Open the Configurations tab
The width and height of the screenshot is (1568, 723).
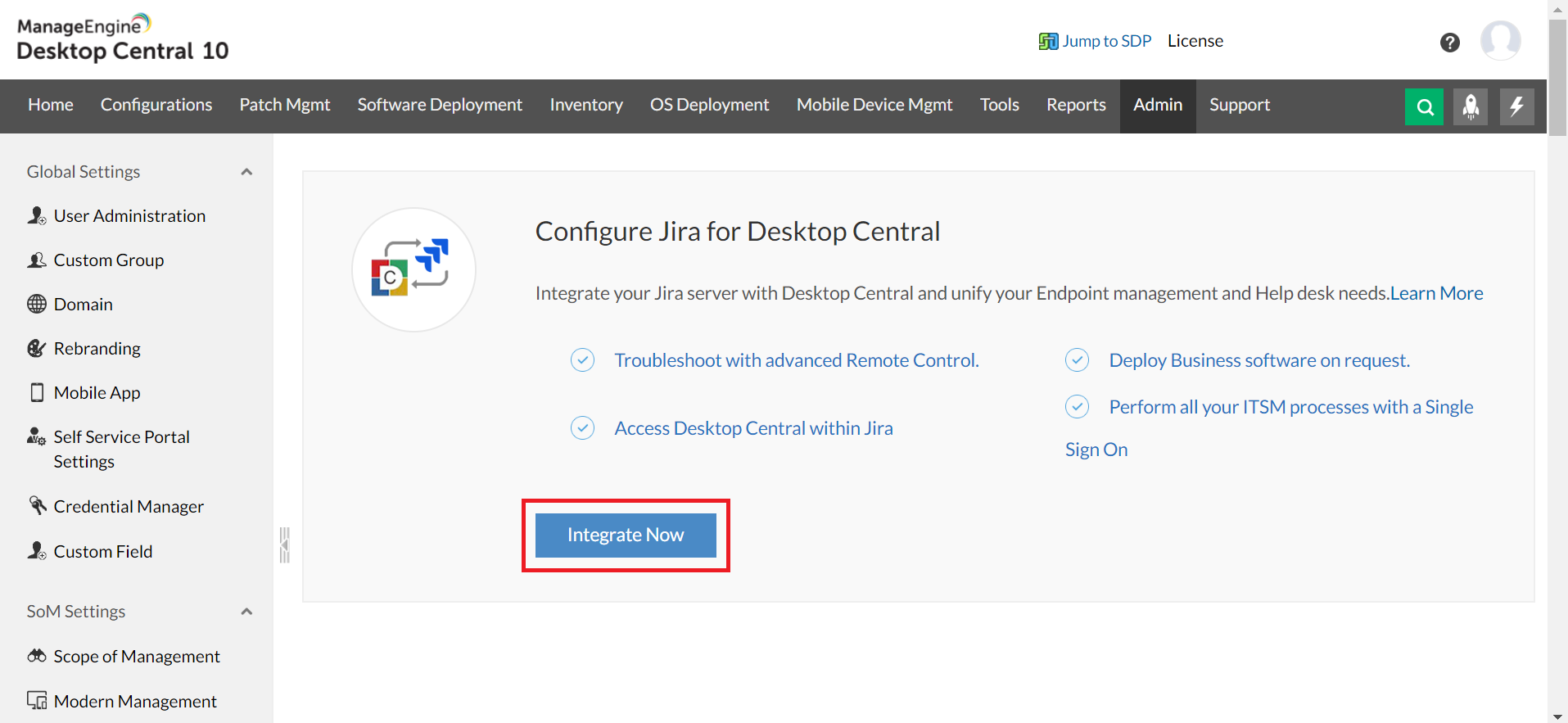[x=156, y=106]
